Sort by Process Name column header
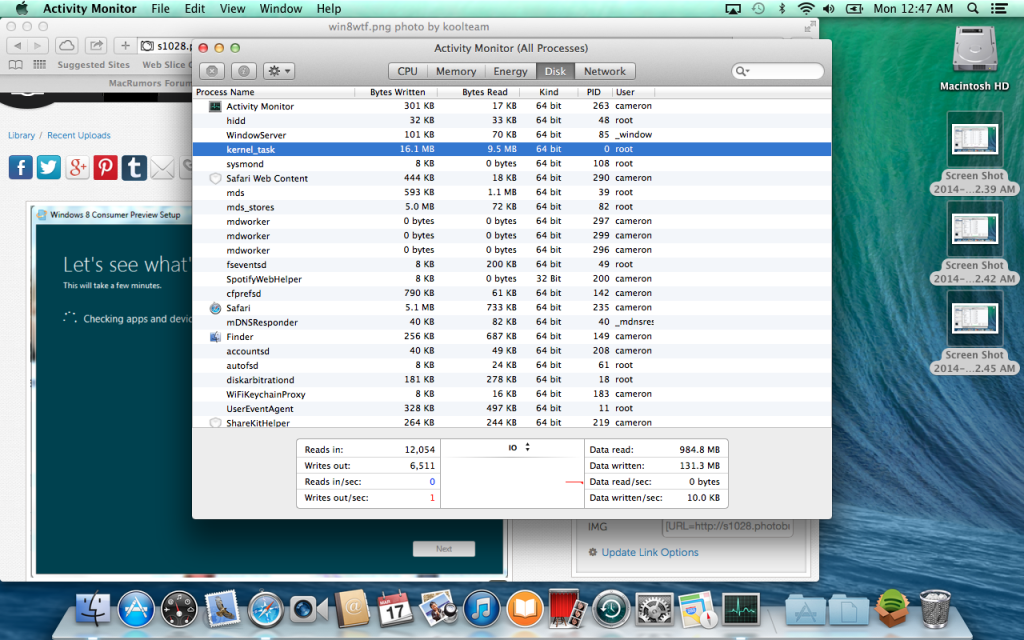 click(x=274, y=92)
